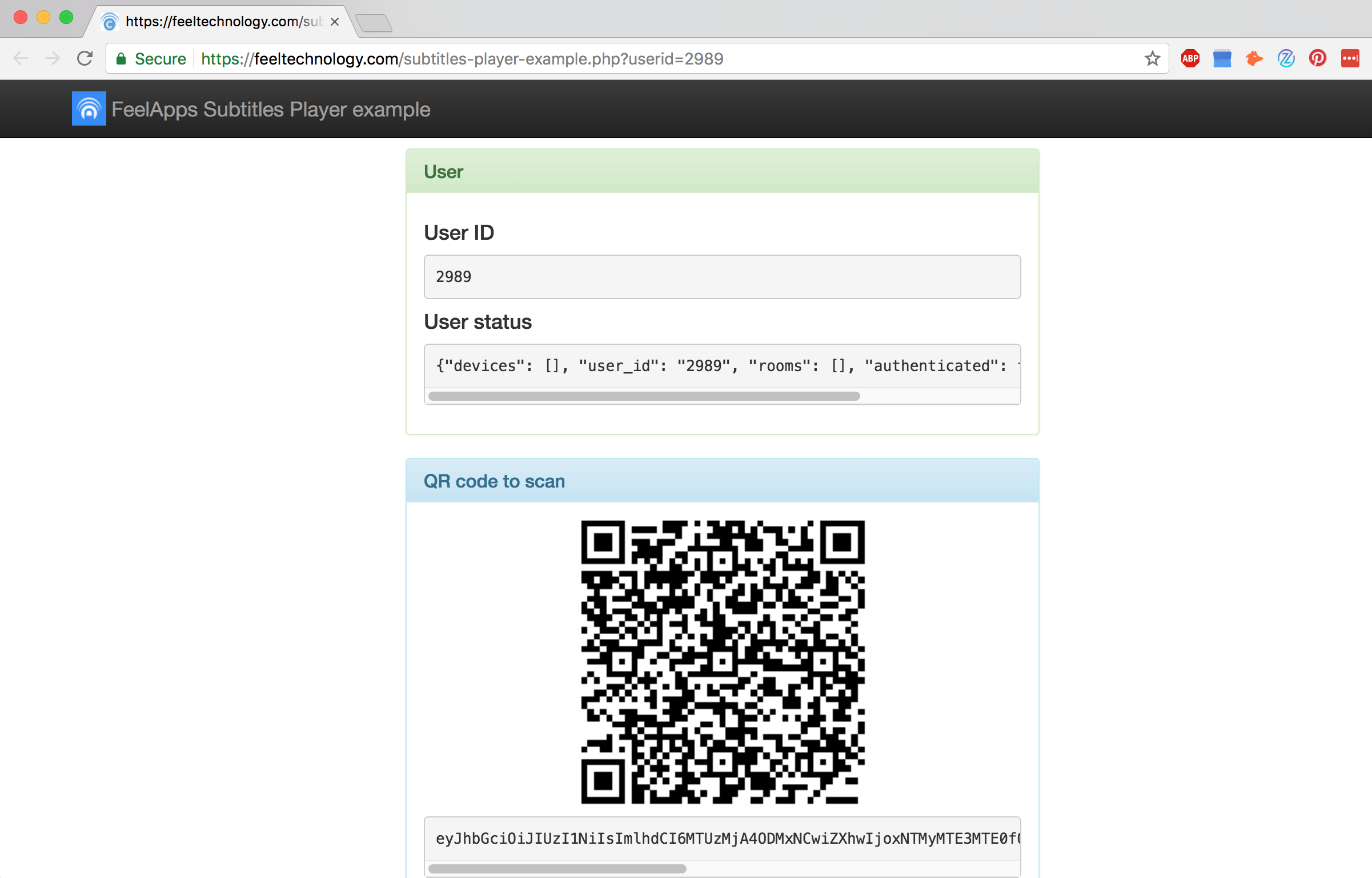
Task: Click the AdBlock Plus extension icon
Action: pyautogui.click(x=1190, y=58)
